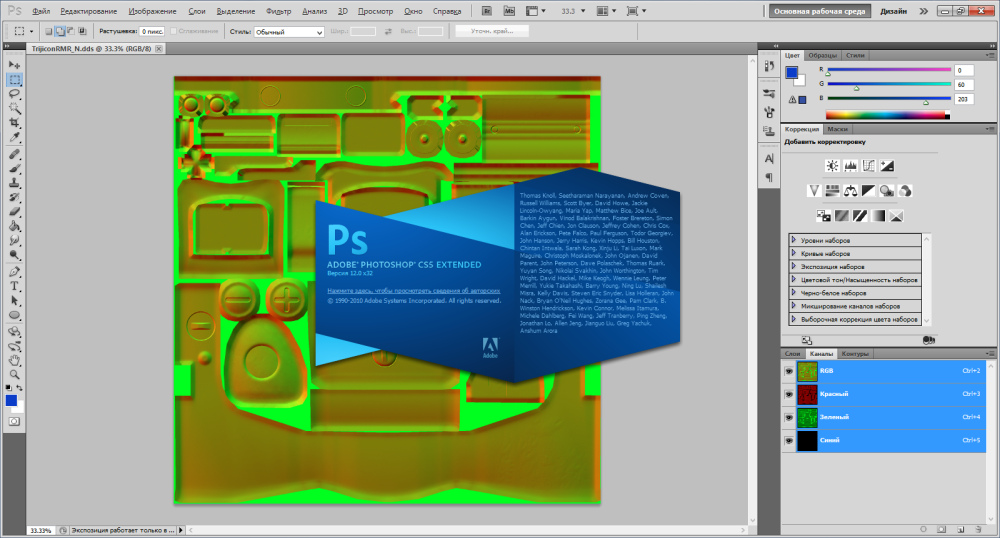Viewport: 1000px width, 538px height.
Task: Select the Paint Bucket tool
Action: click(14, 226)
